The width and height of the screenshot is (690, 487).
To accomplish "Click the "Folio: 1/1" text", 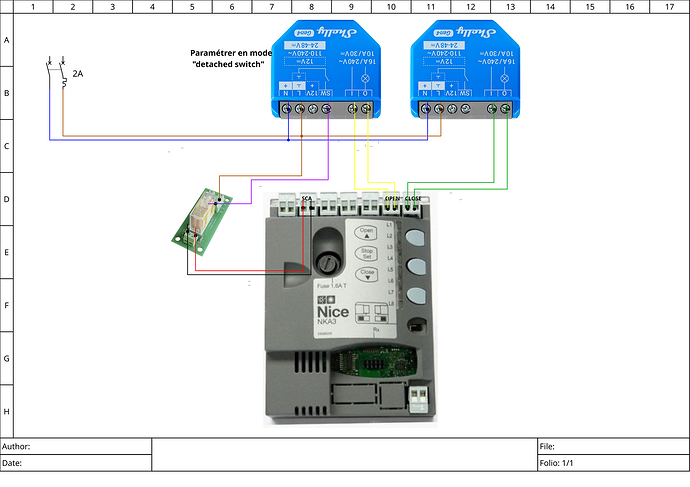I will pyautogui.click(x=556, y=463).
